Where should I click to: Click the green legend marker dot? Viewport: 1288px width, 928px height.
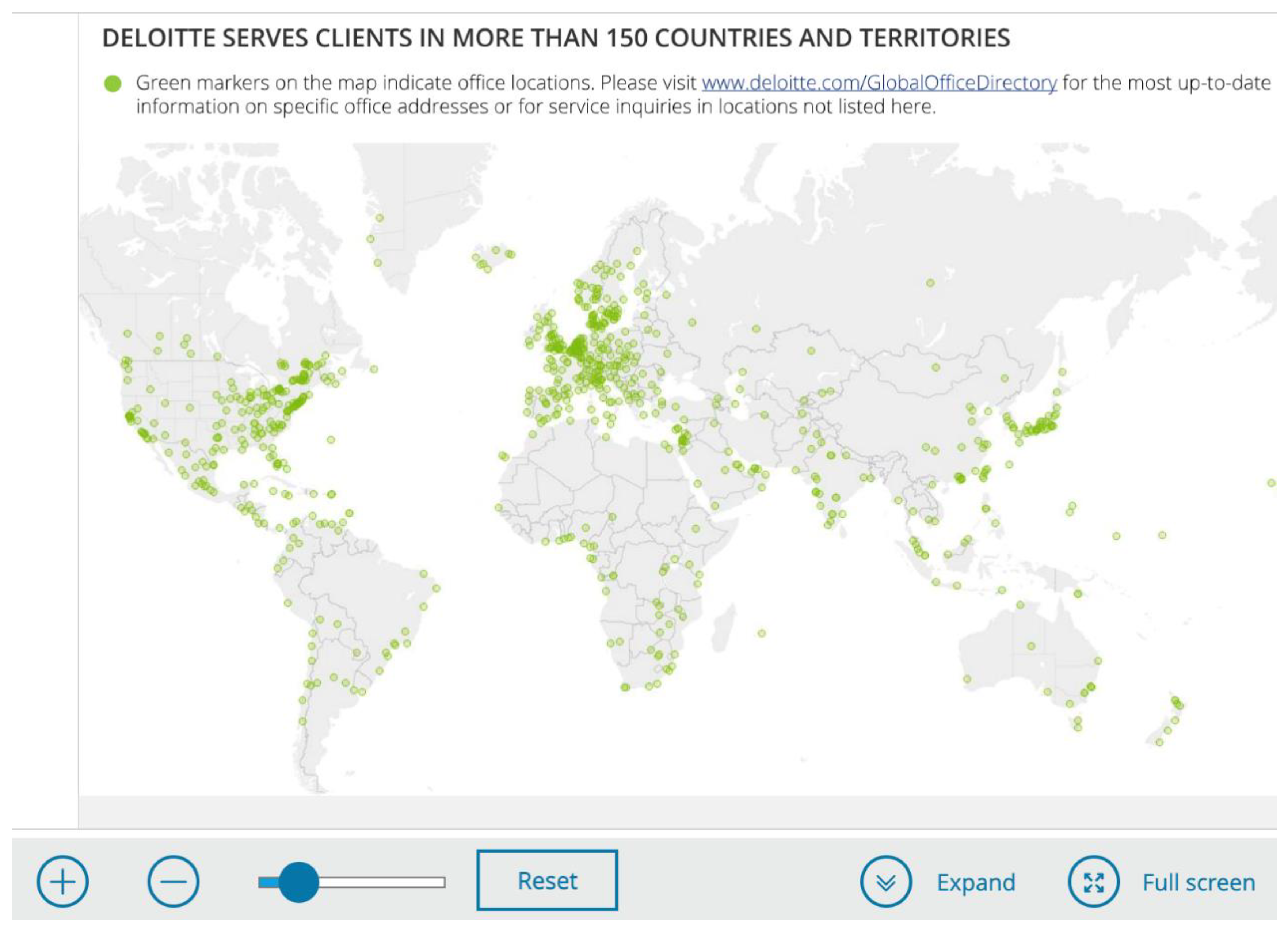point(113,84)
